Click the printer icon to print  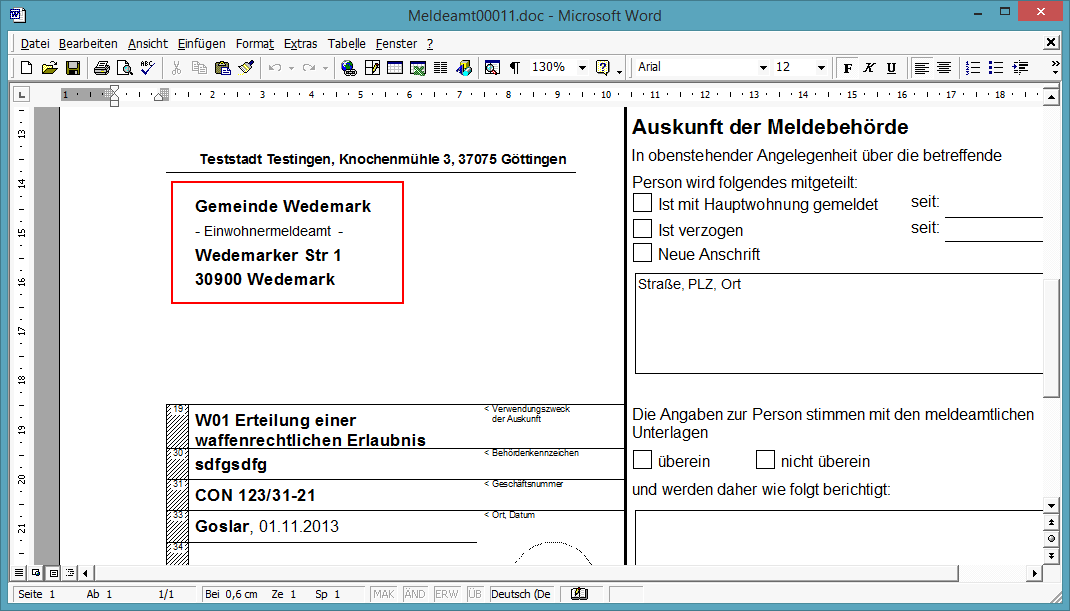[x=101, y=68]
